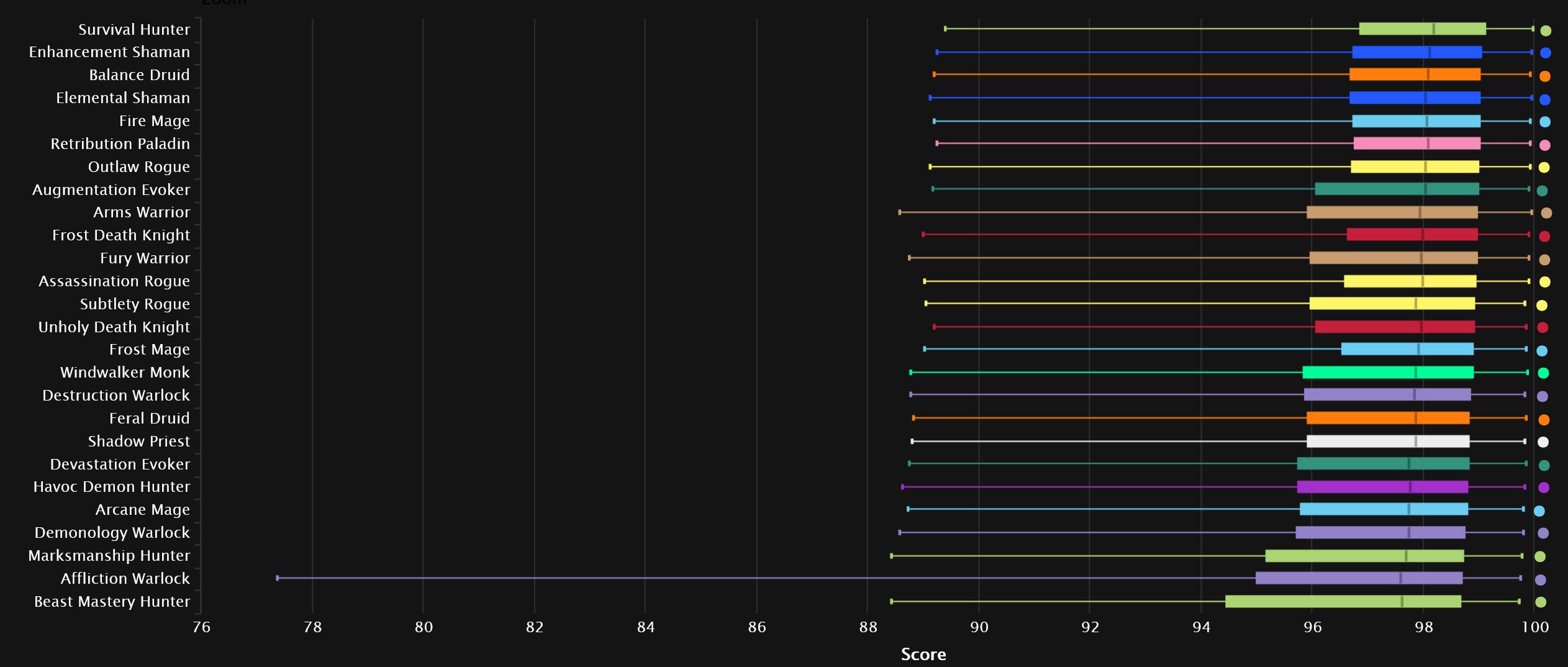Select the Affliction Warlock label
The image size is (1568, 667).
click(125, 578)
